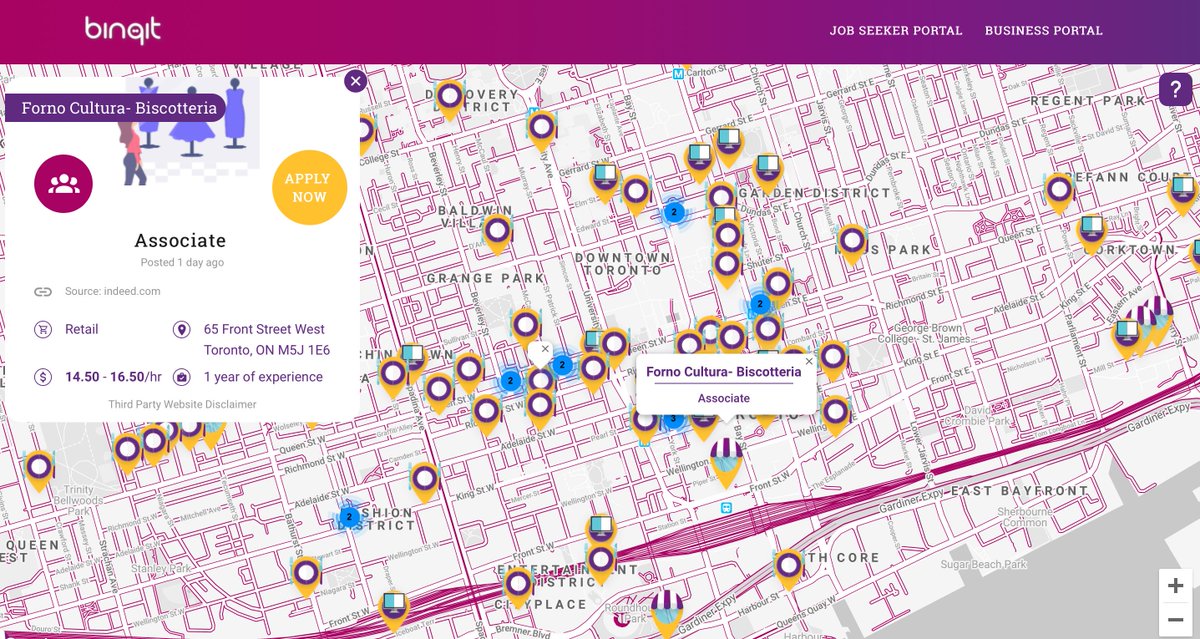
Task: Click the location pin address icon
Action: [181, 329]
